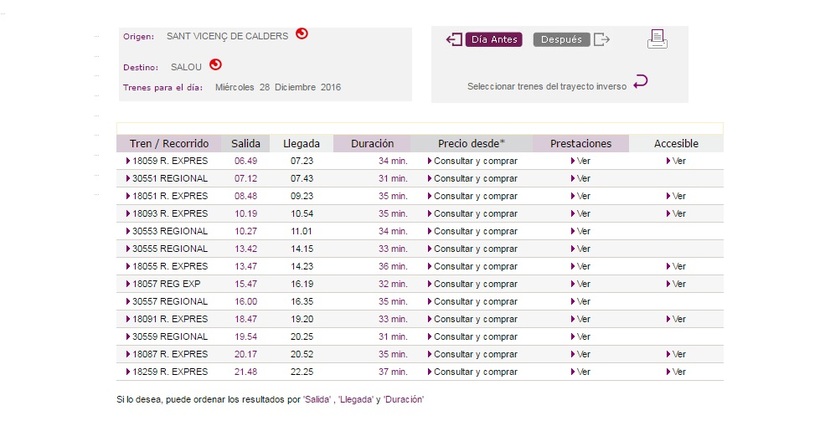Click the printer icon
The image size is (820, 426).
[x=657, y=40]
